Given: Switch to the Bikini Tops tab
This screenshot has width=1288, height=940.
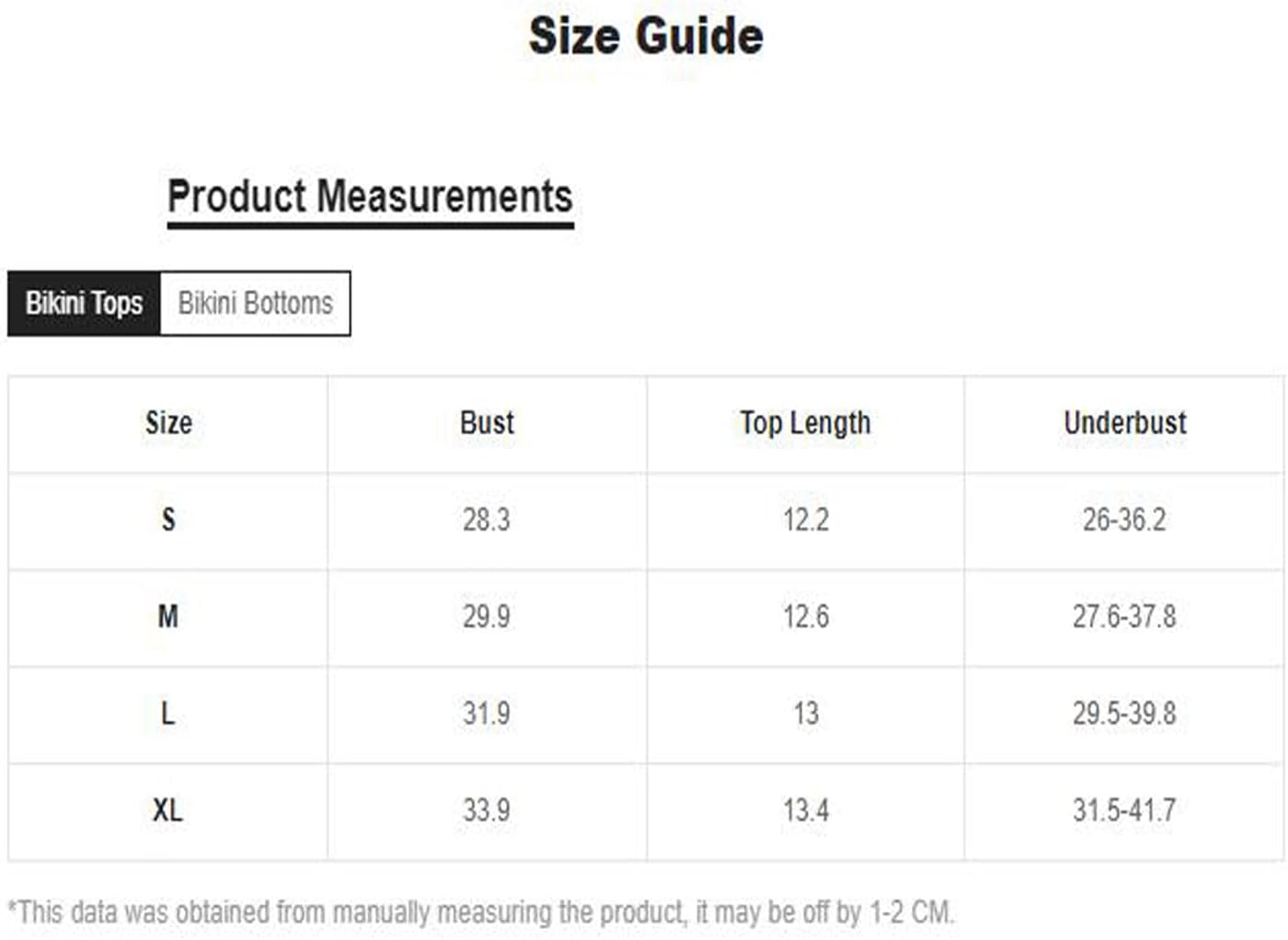Looking at the screenshot, I should 84,303.
